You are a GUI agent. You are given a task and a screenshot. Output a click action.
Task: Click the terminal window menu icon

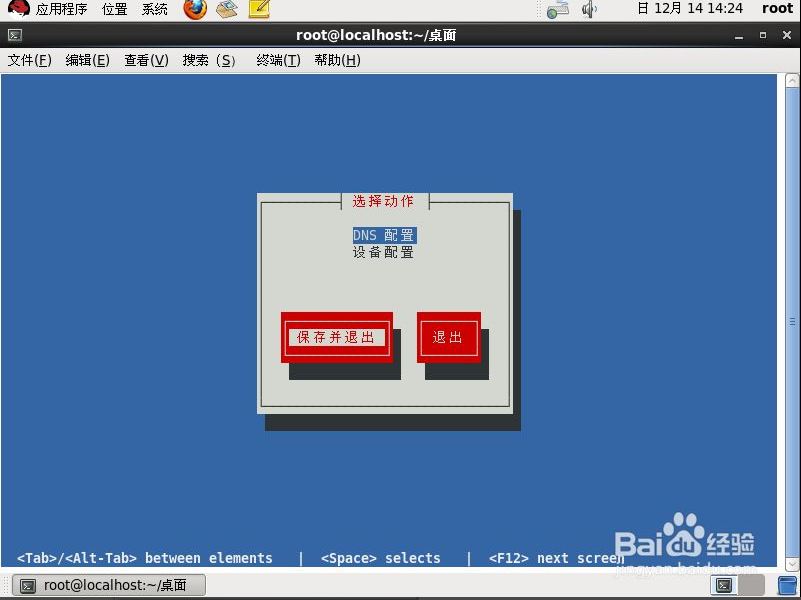pos(14,35)
